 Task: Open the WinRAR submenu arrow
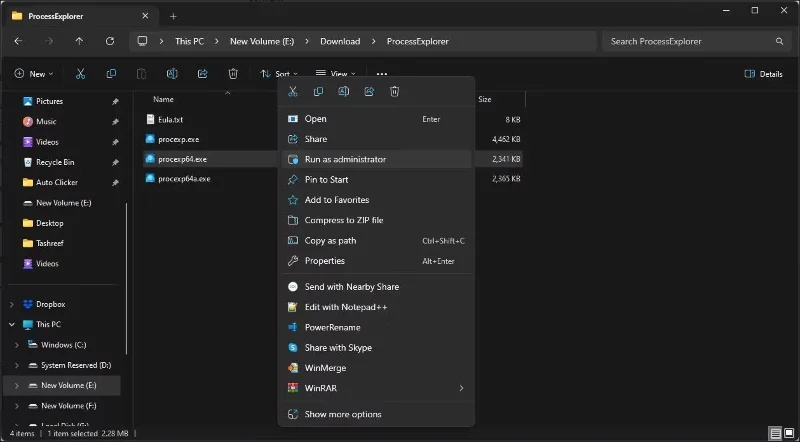461,388
